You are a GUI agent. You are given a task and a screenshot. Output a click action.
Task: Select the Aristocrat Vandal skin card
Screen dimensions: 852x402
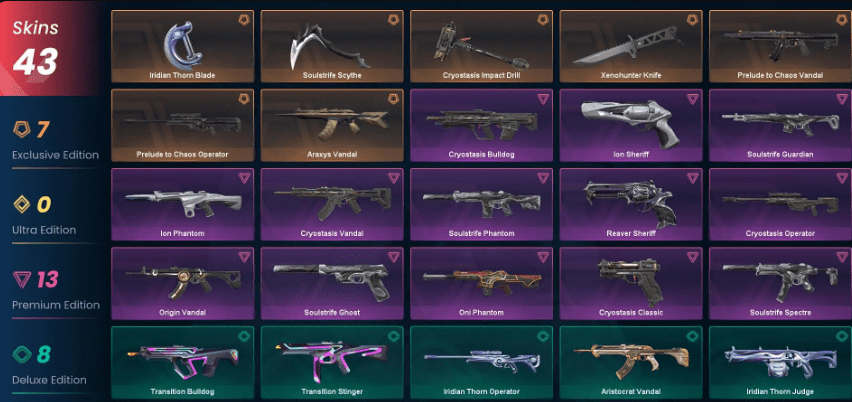(631, 362)
